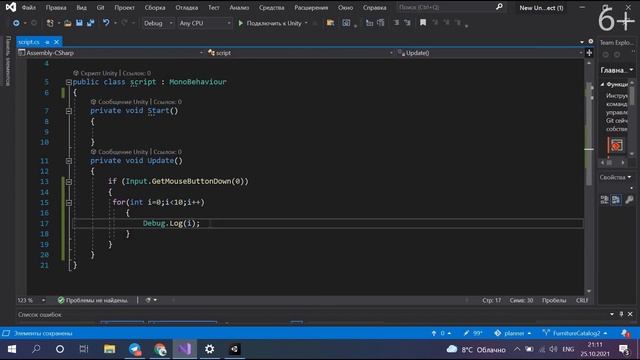Open the Правка menu
This screenshot has height=360, width=640.
coord(56,7)
